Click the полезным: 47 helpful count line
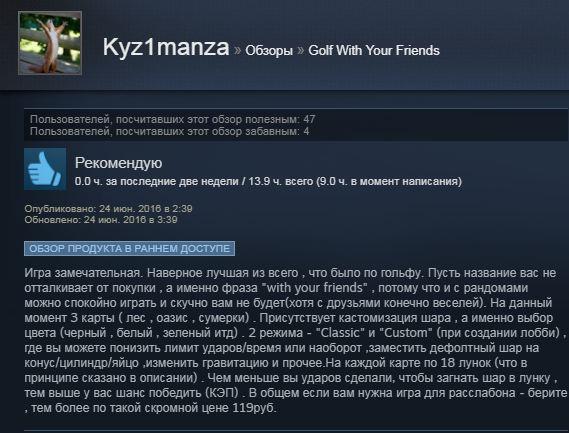 click(x=172, y=119)
